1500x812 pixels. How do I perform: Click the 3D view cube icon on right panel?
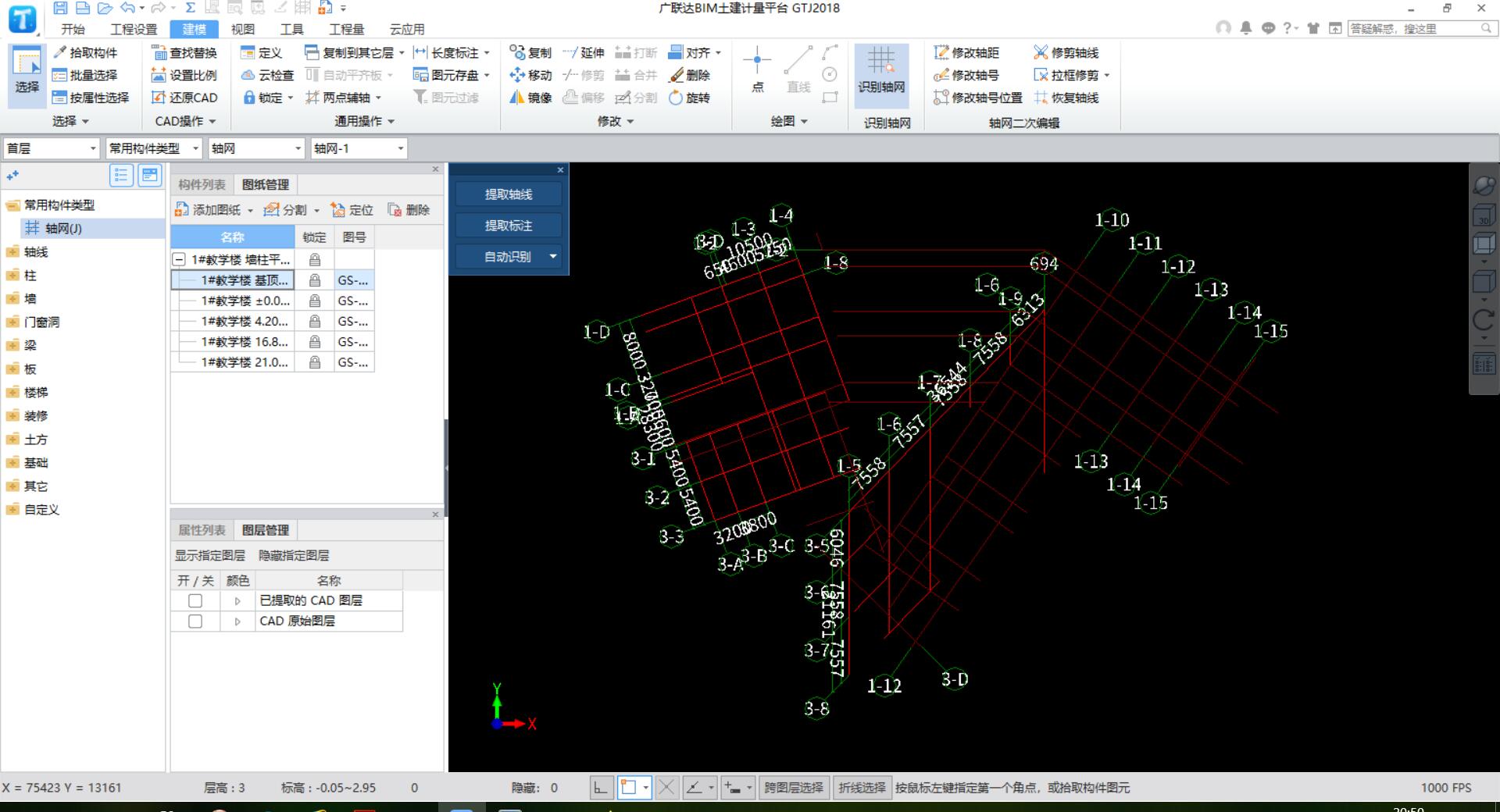click(1483, 216)
